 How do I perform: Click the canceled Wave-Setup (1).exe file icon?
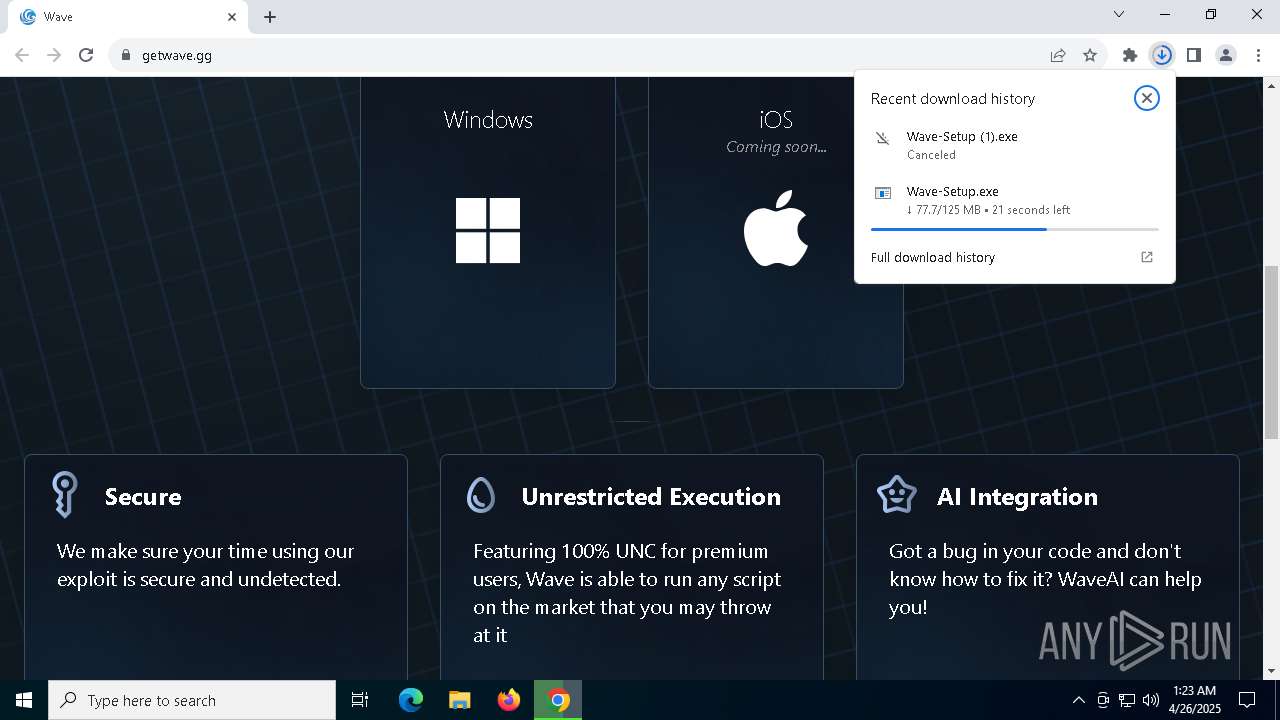pyautogui.click(x=882, y=138)
